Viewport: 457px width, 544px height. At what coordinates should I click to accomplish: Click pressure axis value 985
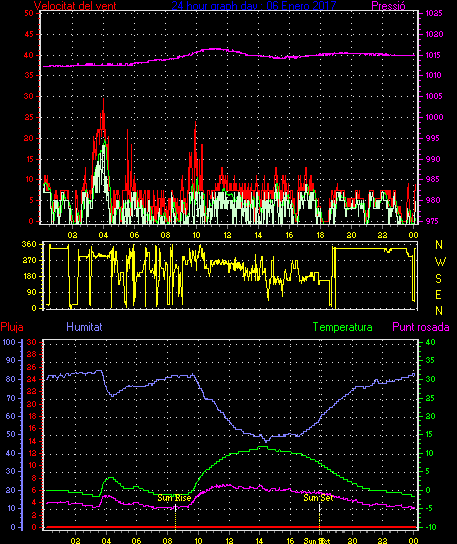coord(433,179)
